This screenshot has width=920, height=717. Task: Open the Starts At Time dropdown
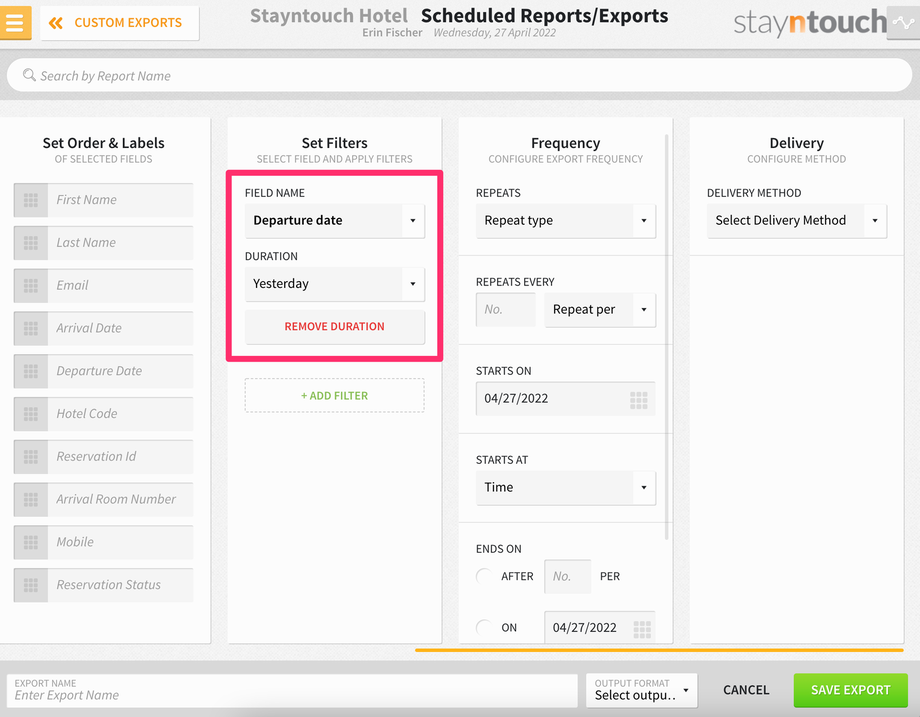click(x=566, y=488)
